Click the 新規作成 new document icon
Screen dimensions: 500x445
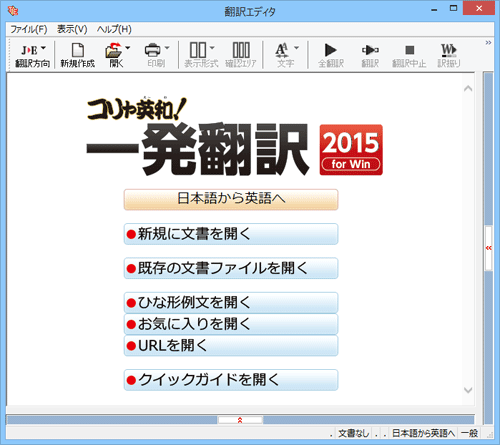point(78,50)
